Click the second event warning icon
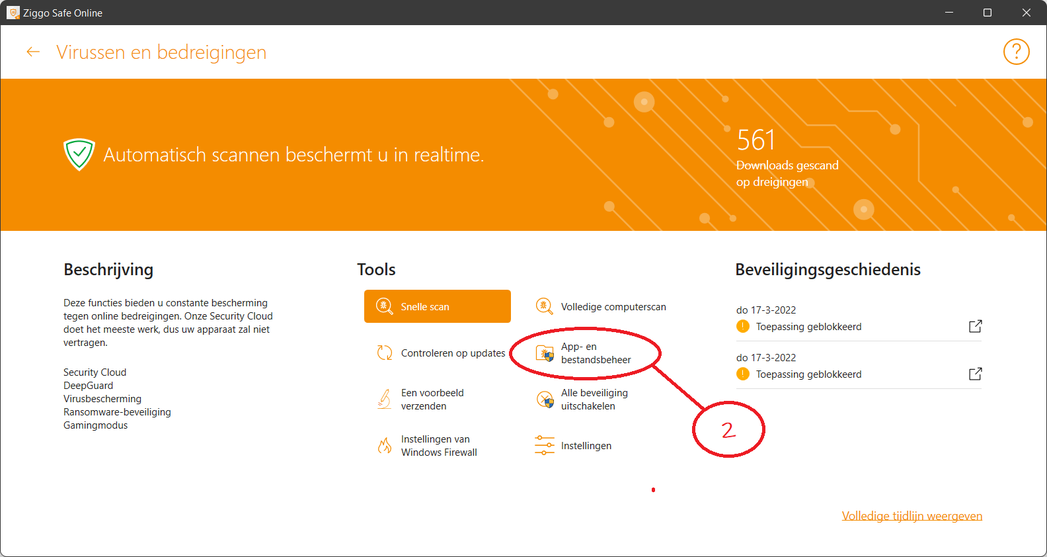This screenshot has width=1047, height=557. pos(743,374)
